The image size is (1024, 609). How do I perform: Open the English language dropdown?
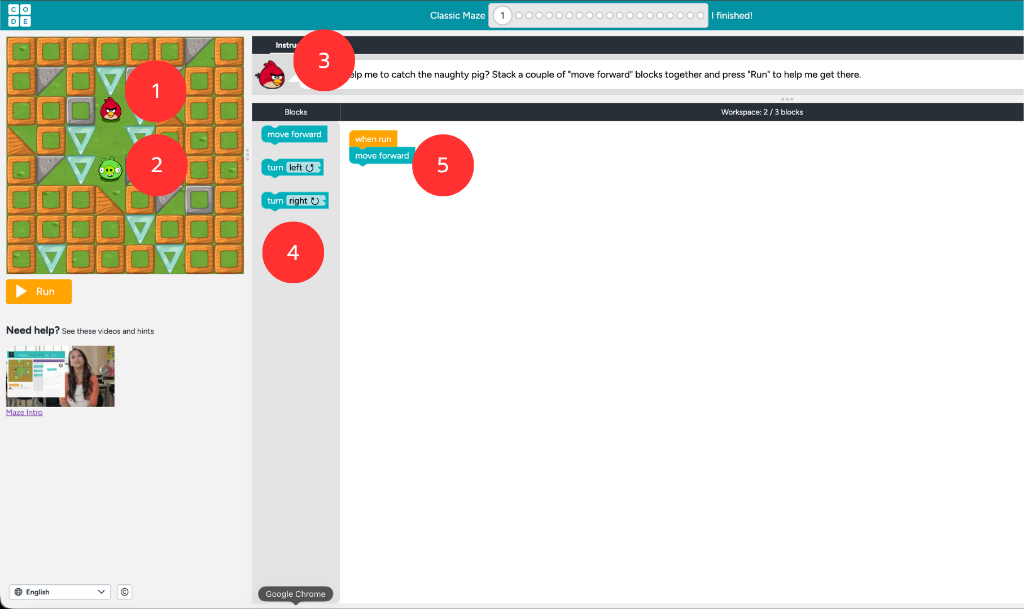59,592
